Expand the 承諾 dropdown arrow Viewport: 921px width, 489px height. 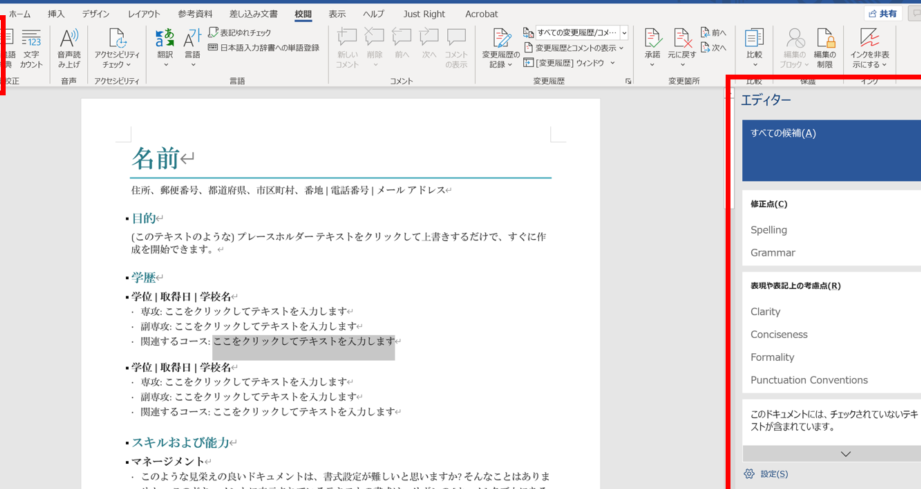[652, 65]
